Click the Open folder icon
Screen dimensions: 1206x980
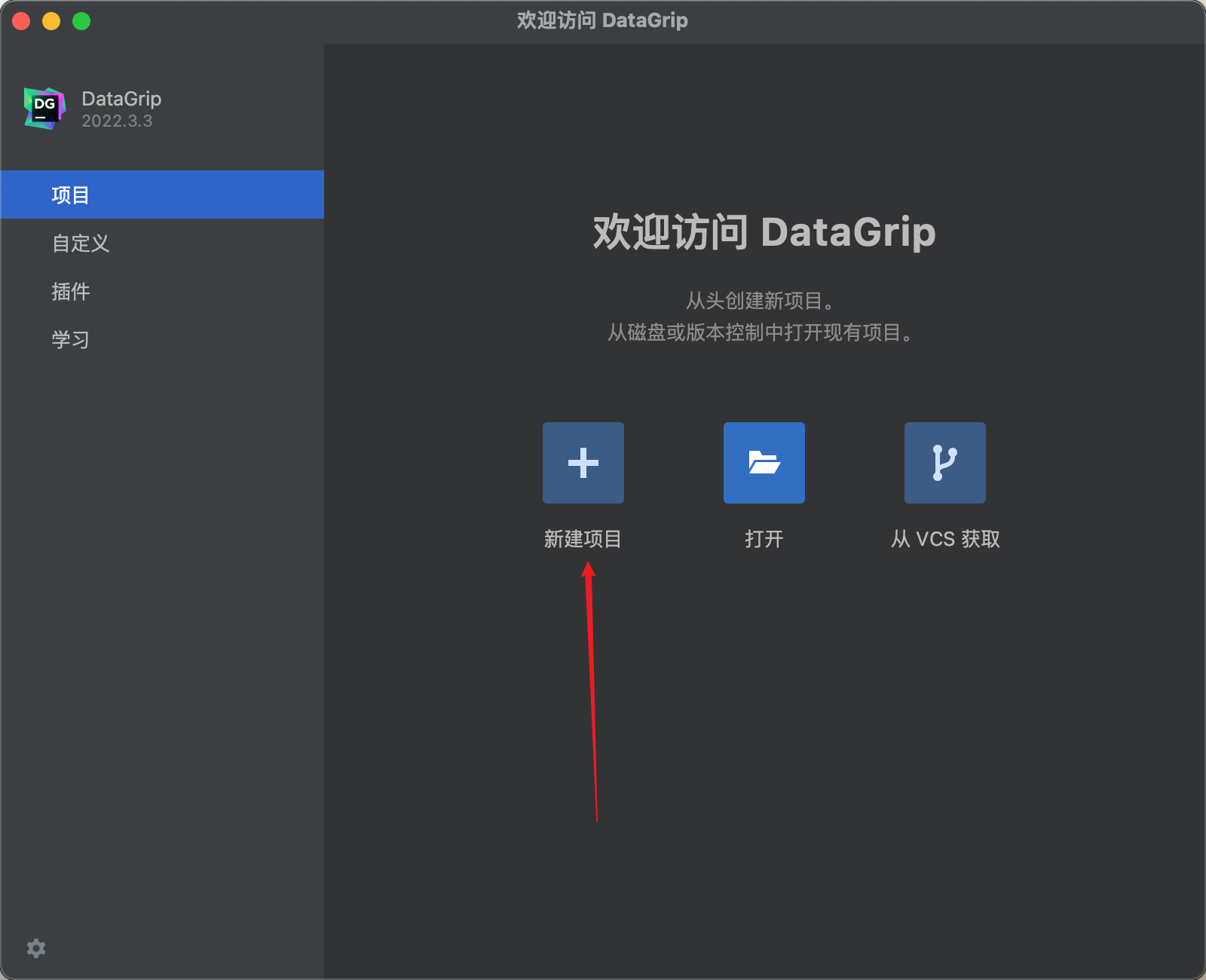tap(764, 463)
